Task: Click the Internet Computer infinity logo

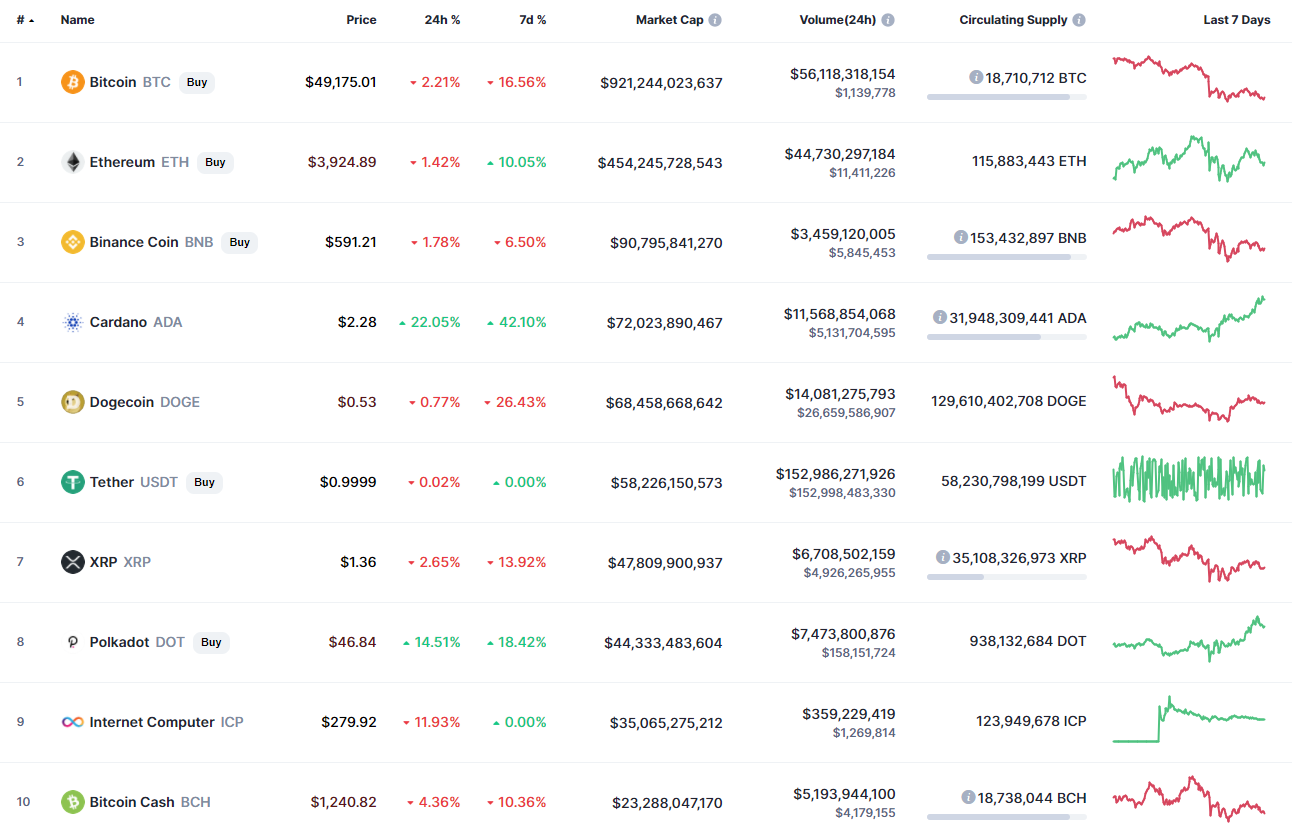Action: coord(72,722)
